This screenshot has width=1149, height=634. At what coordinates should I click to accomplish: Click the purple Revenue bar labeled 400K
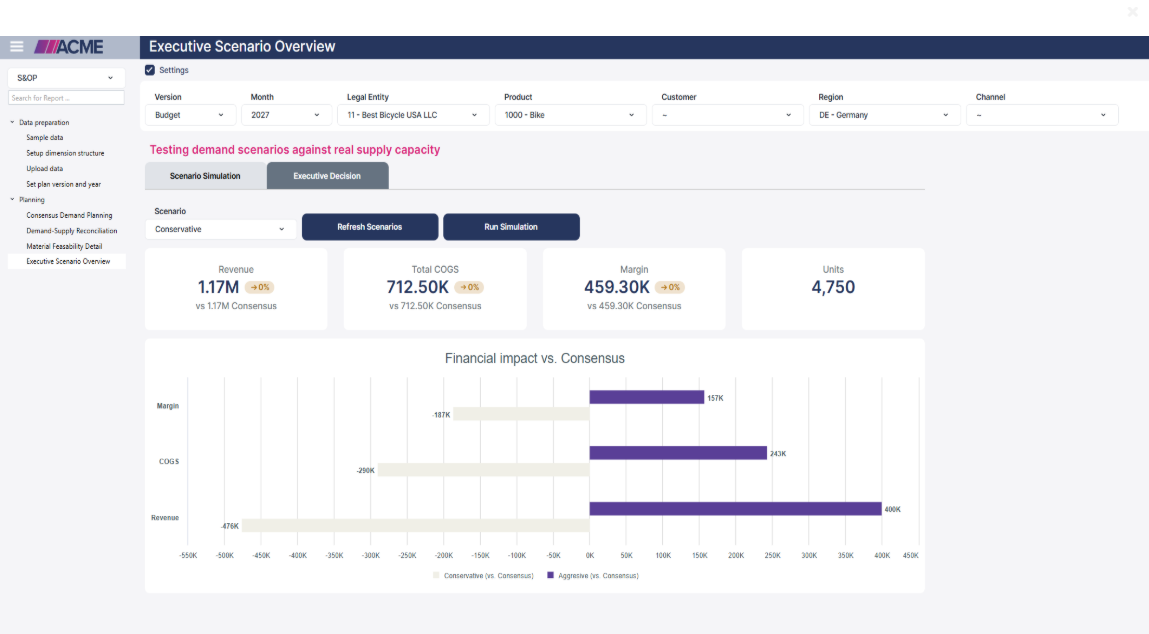736,509
